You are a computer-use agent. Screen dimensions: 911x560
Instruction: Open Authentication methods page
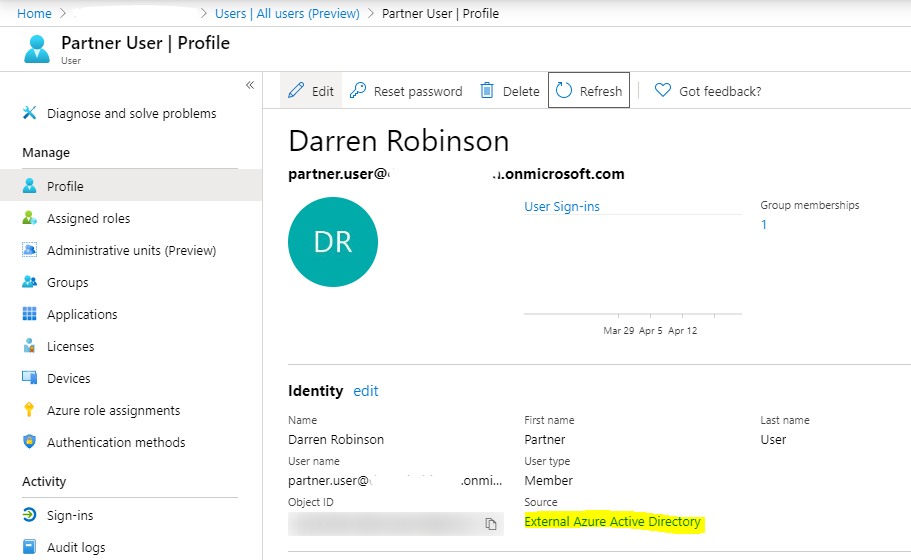coord(116,442)
